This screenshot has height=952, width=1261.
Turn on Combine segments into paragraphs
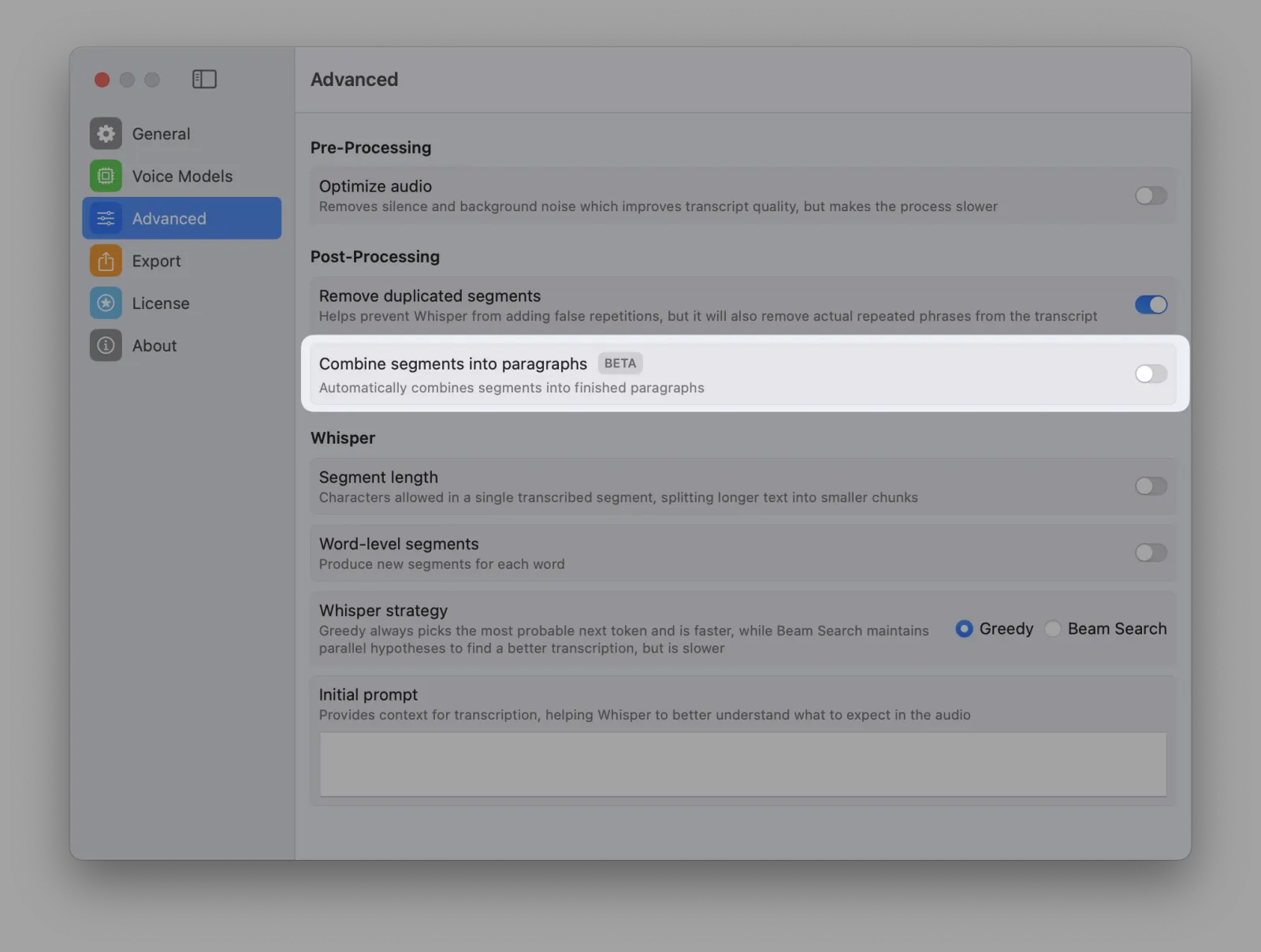(1151, 374)
